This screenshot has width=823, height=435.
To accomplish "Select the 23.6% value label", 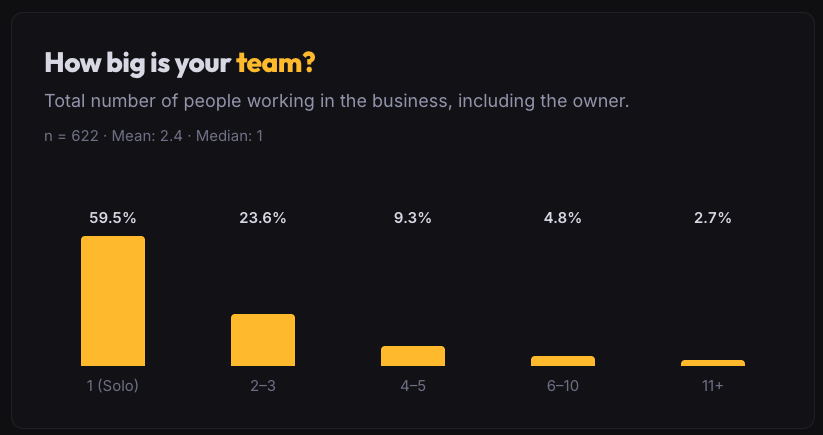I will pos(263,218).
